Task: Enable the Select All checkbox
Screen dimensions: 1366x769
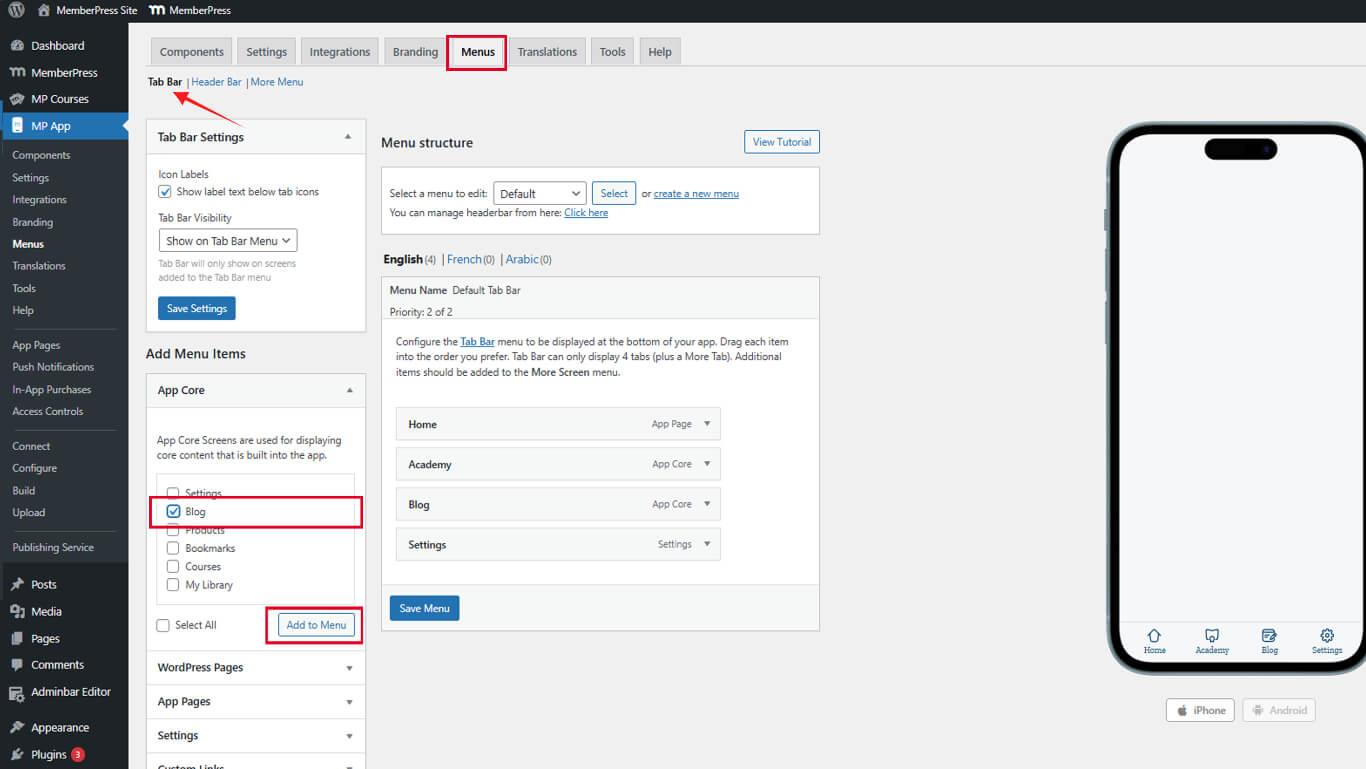Action: pyautogui.click(x=162, y=624)
